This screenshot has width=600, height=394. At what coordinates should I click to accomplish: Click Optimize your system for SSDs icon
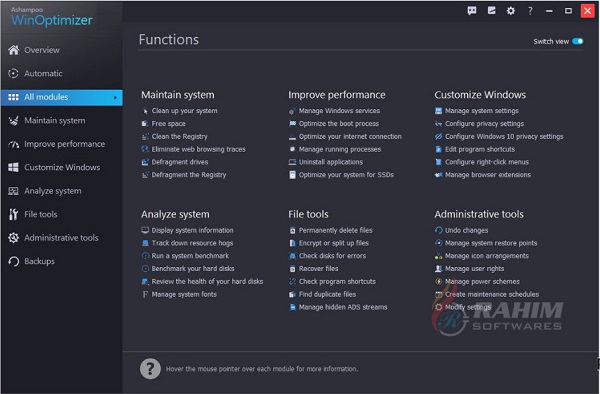[292, 175]
